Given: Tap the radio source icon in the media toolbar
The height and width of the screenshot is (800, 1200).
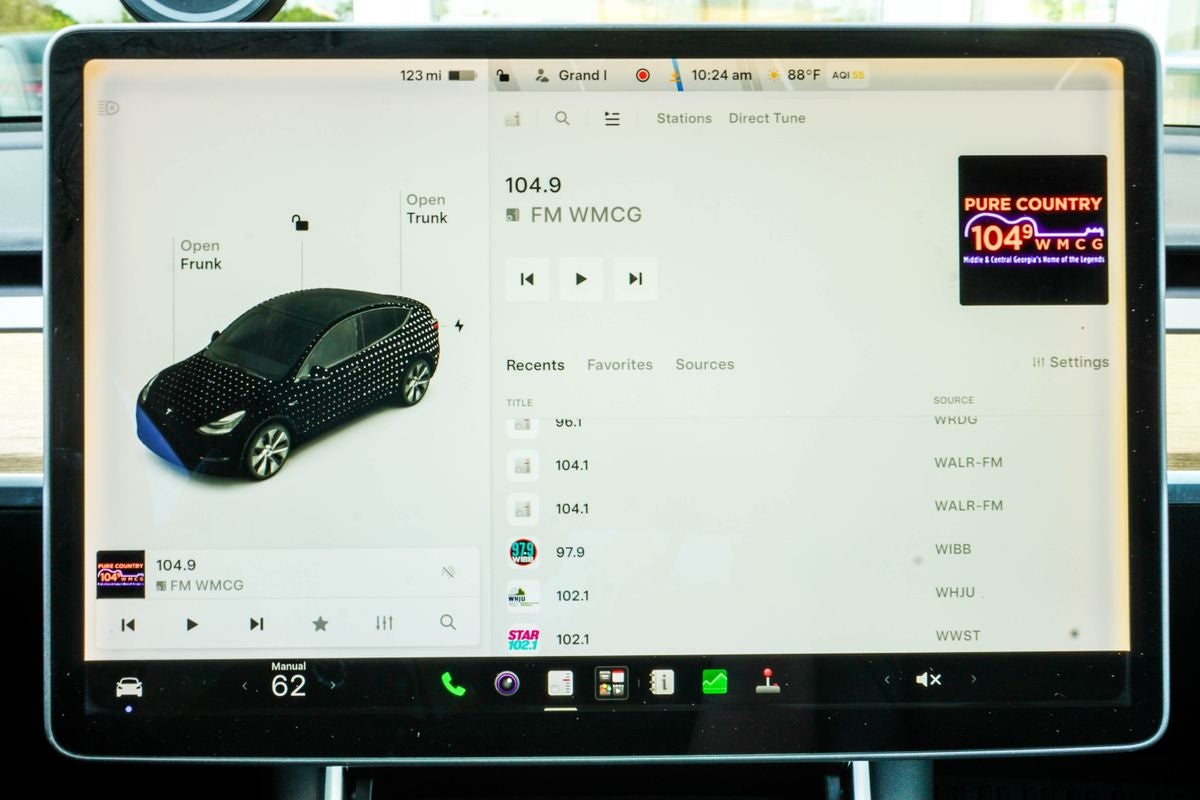Looking at the screenshot, I should (513, 119).
